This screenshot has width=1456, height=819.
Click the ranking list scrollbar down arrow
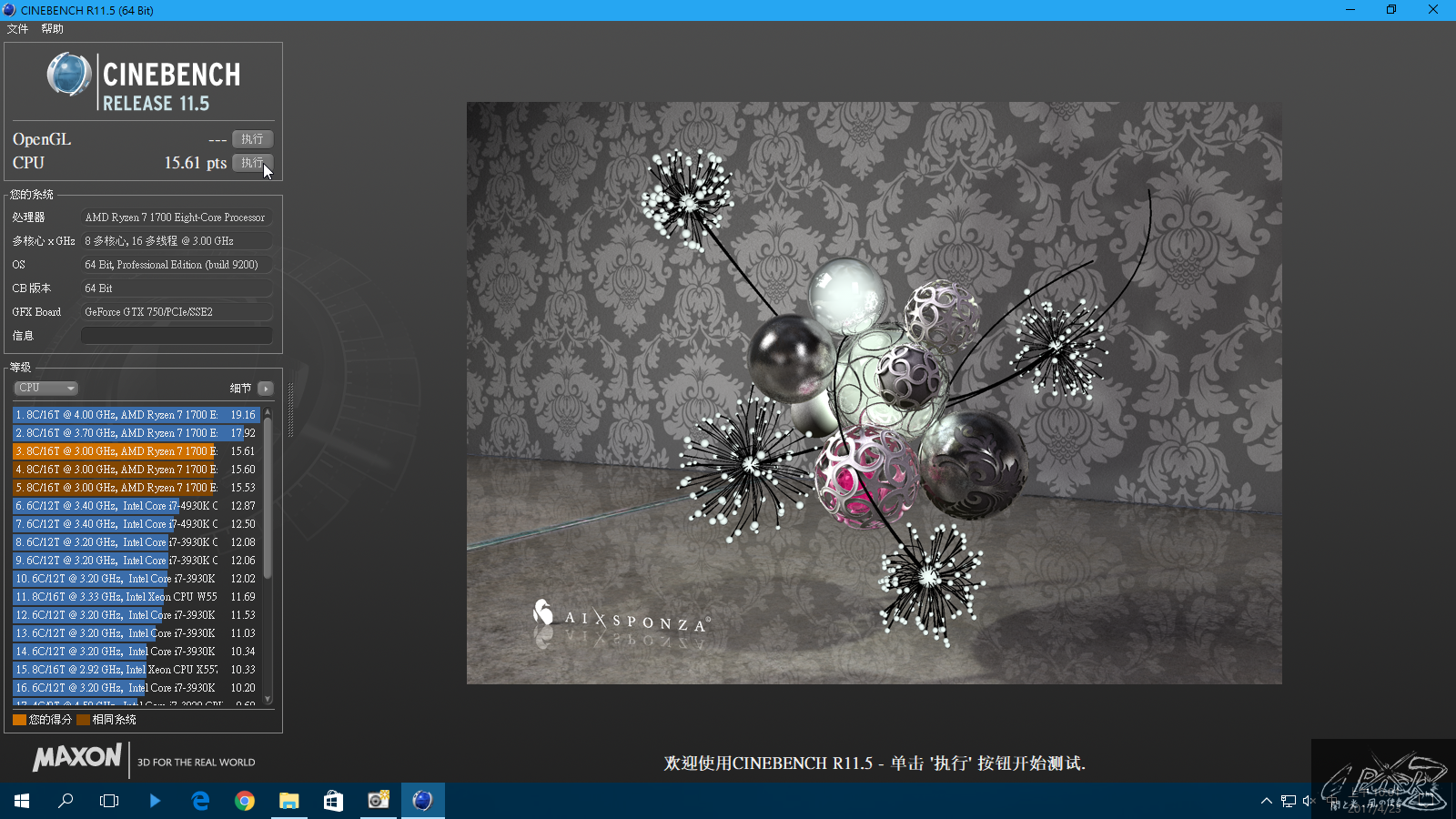pyautogui.click(x=268, y=700)
